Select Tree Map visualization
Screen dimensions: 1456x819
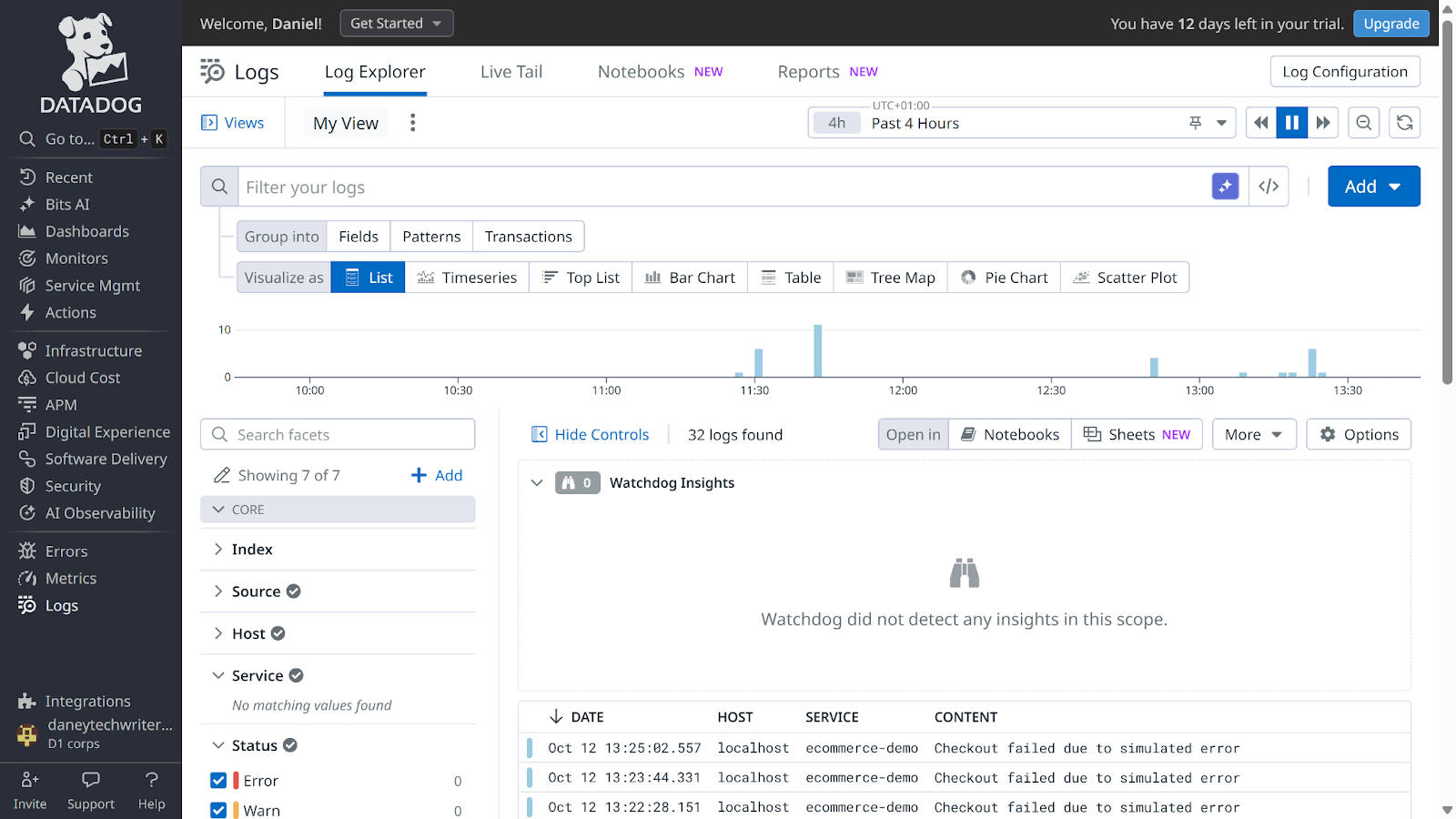890,278
